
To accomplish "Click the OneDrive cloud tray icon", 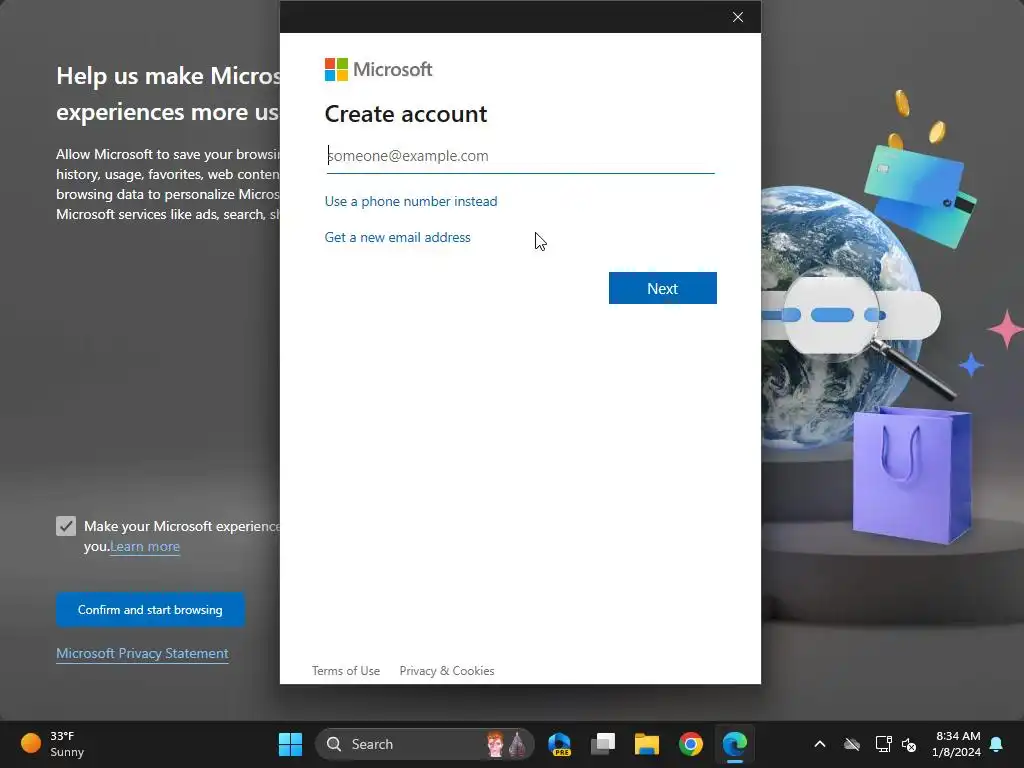I will tap(852, 744).
